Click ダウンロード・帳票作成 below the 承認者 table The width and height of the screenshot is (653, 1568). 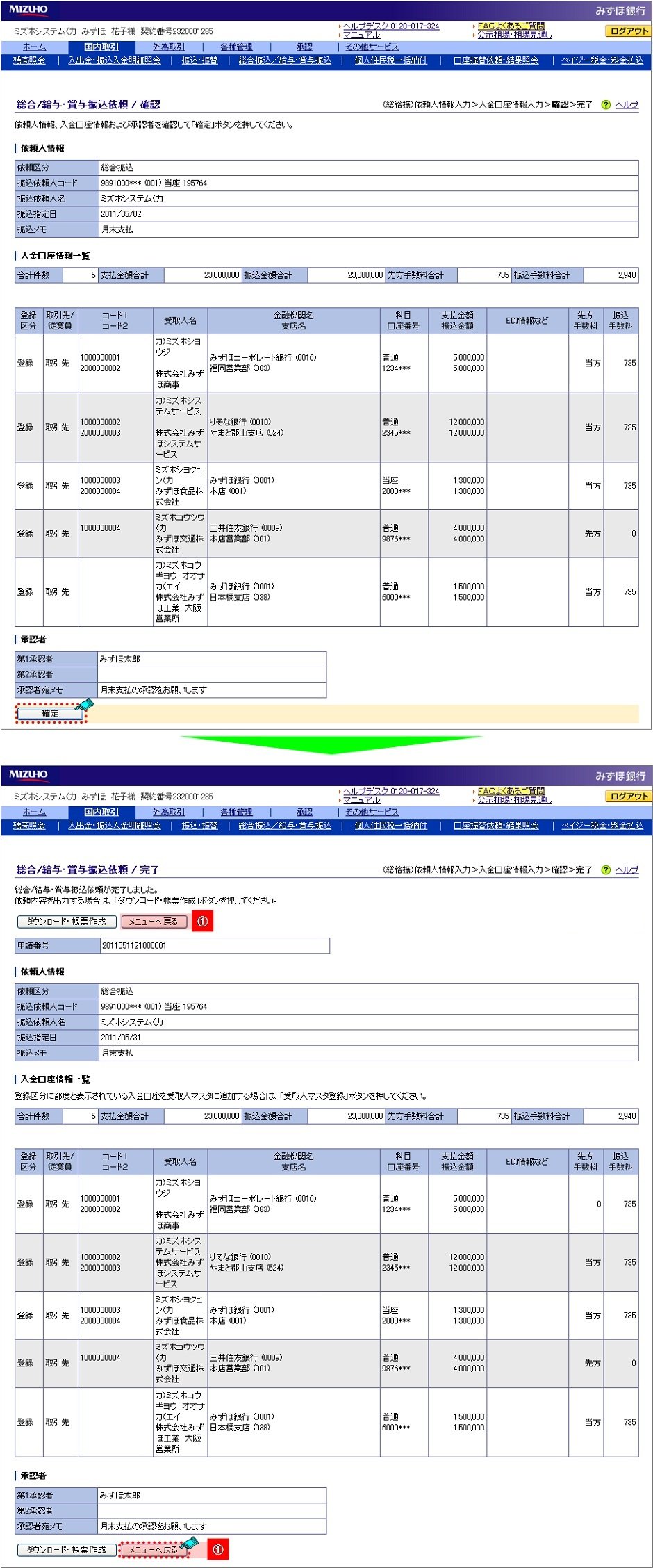point(67,1550)
